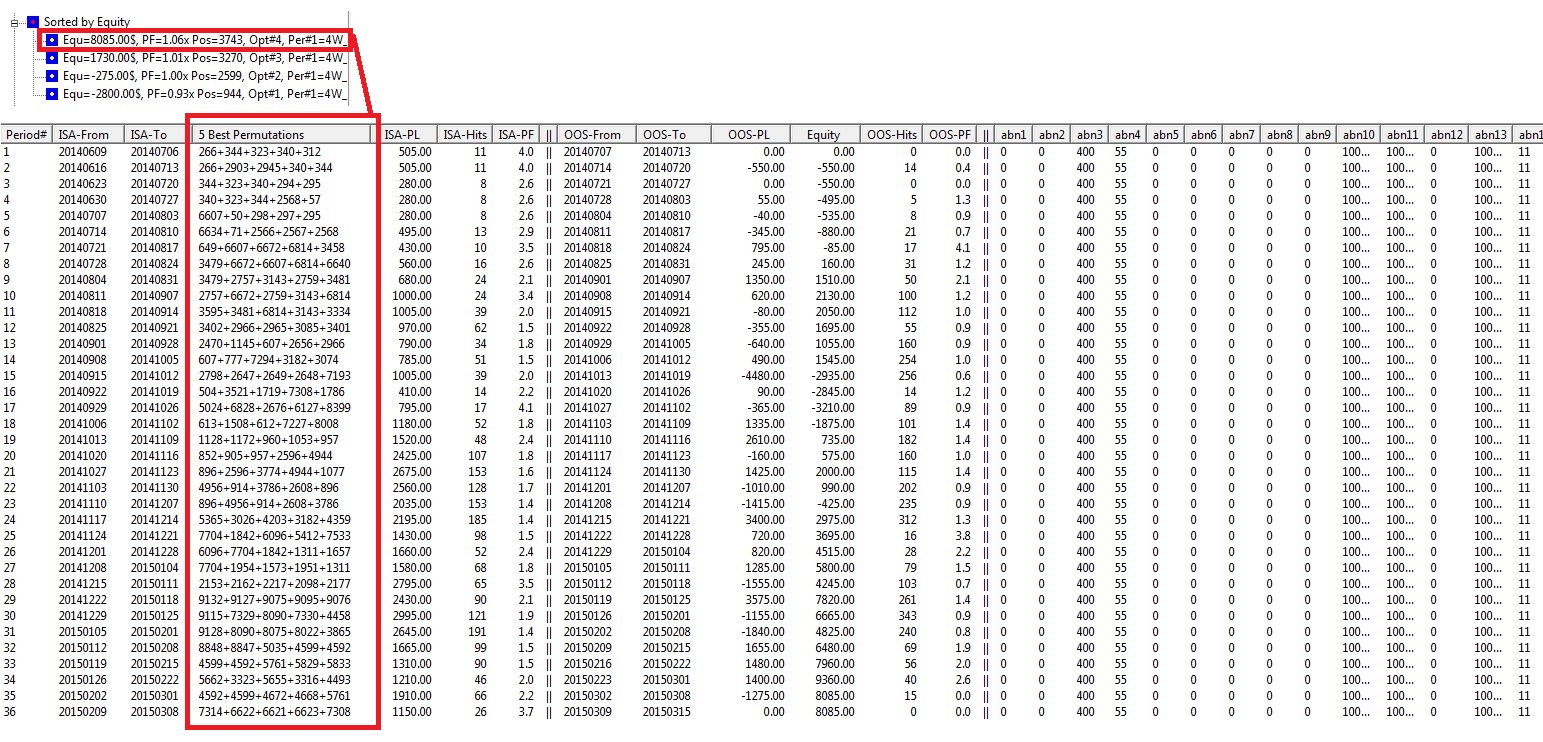Click the icon beside Equ=-2800.00$ entry
The height and width of the screenshot is (742, 1543).
click(x=51, y=93)
